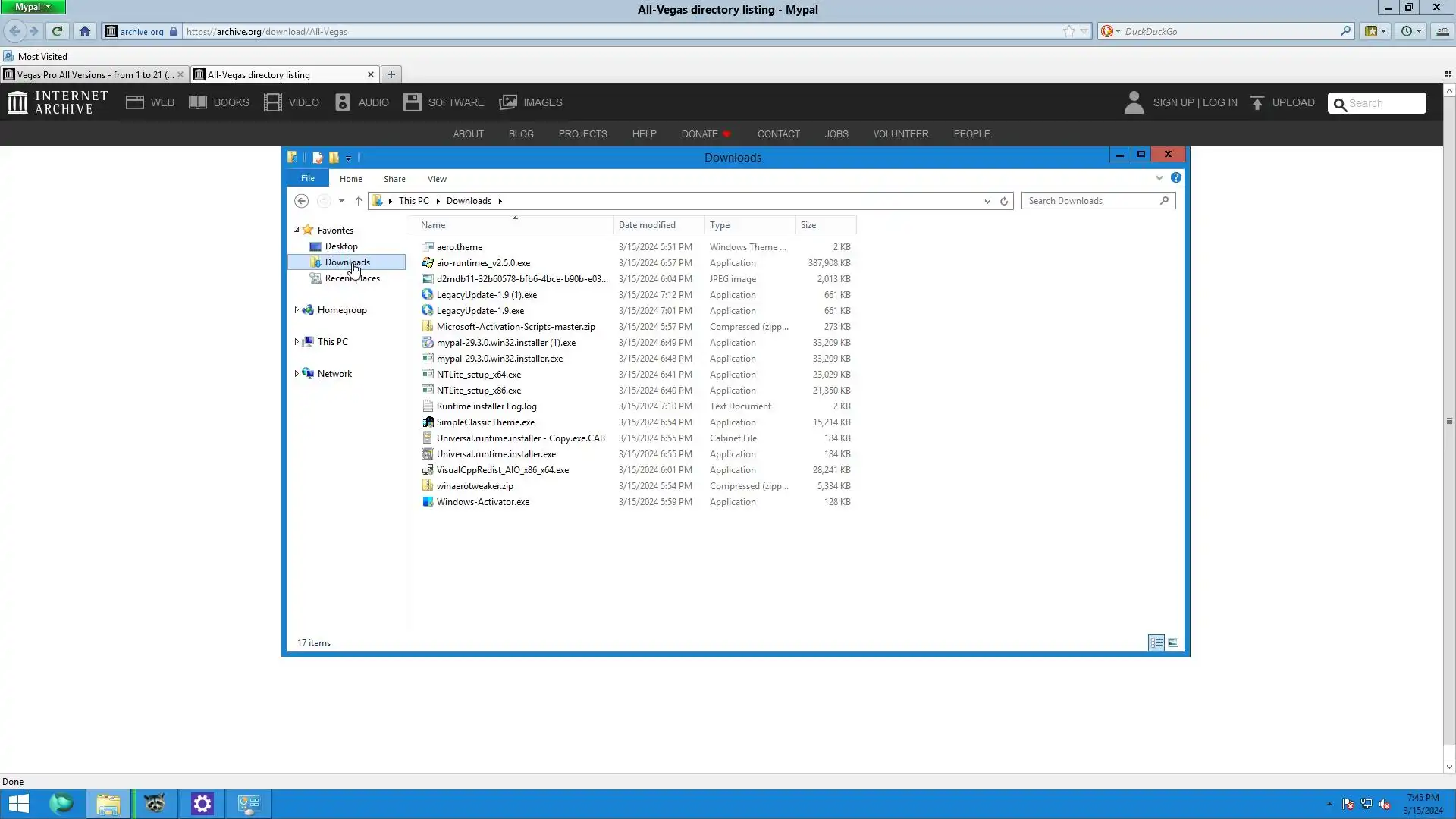Click the browser reload button
The image size is (1456, 819).
pyautogui.click(x=57, y=31)
